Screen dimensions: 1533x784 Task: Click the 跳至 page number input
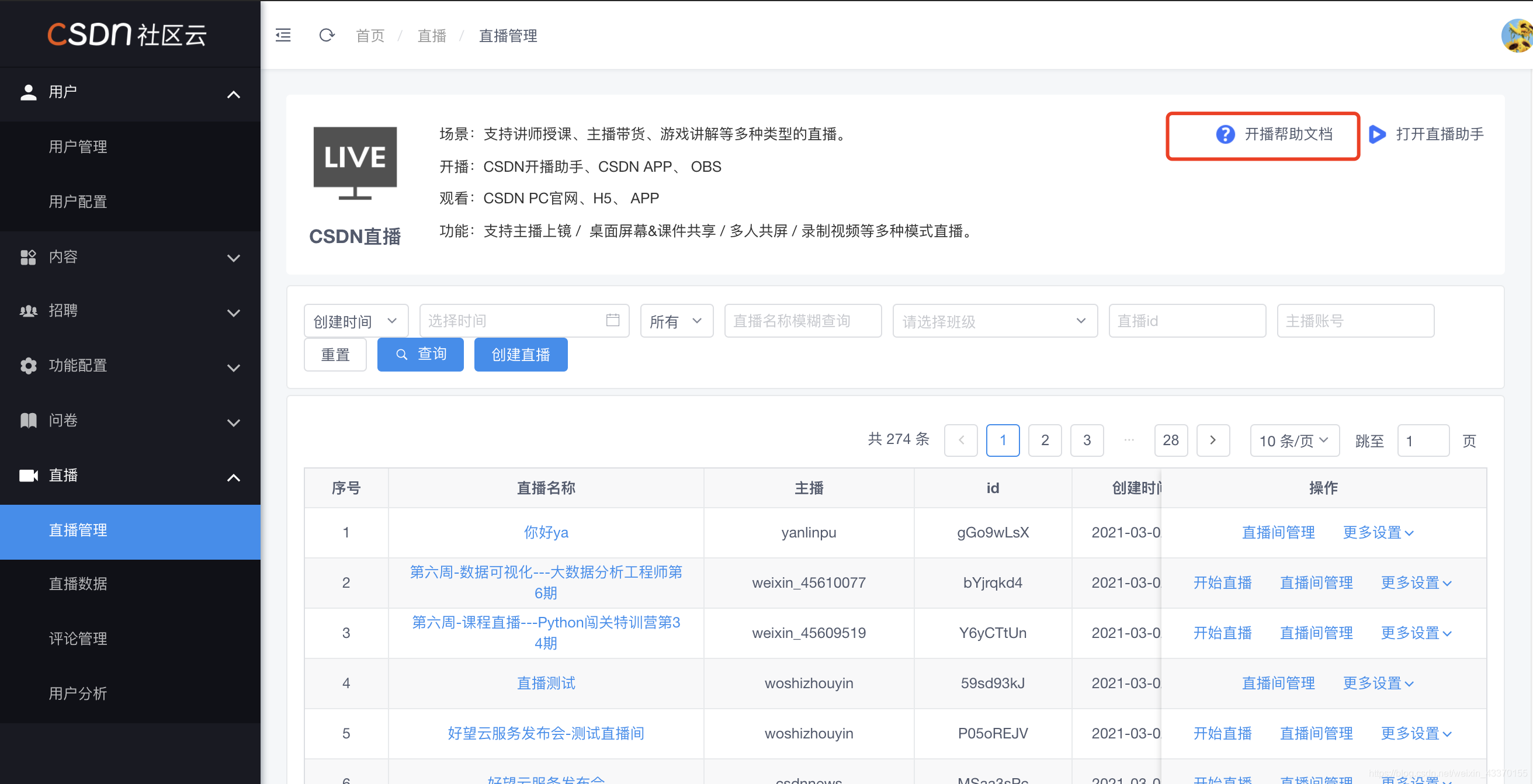[1423, 440]
